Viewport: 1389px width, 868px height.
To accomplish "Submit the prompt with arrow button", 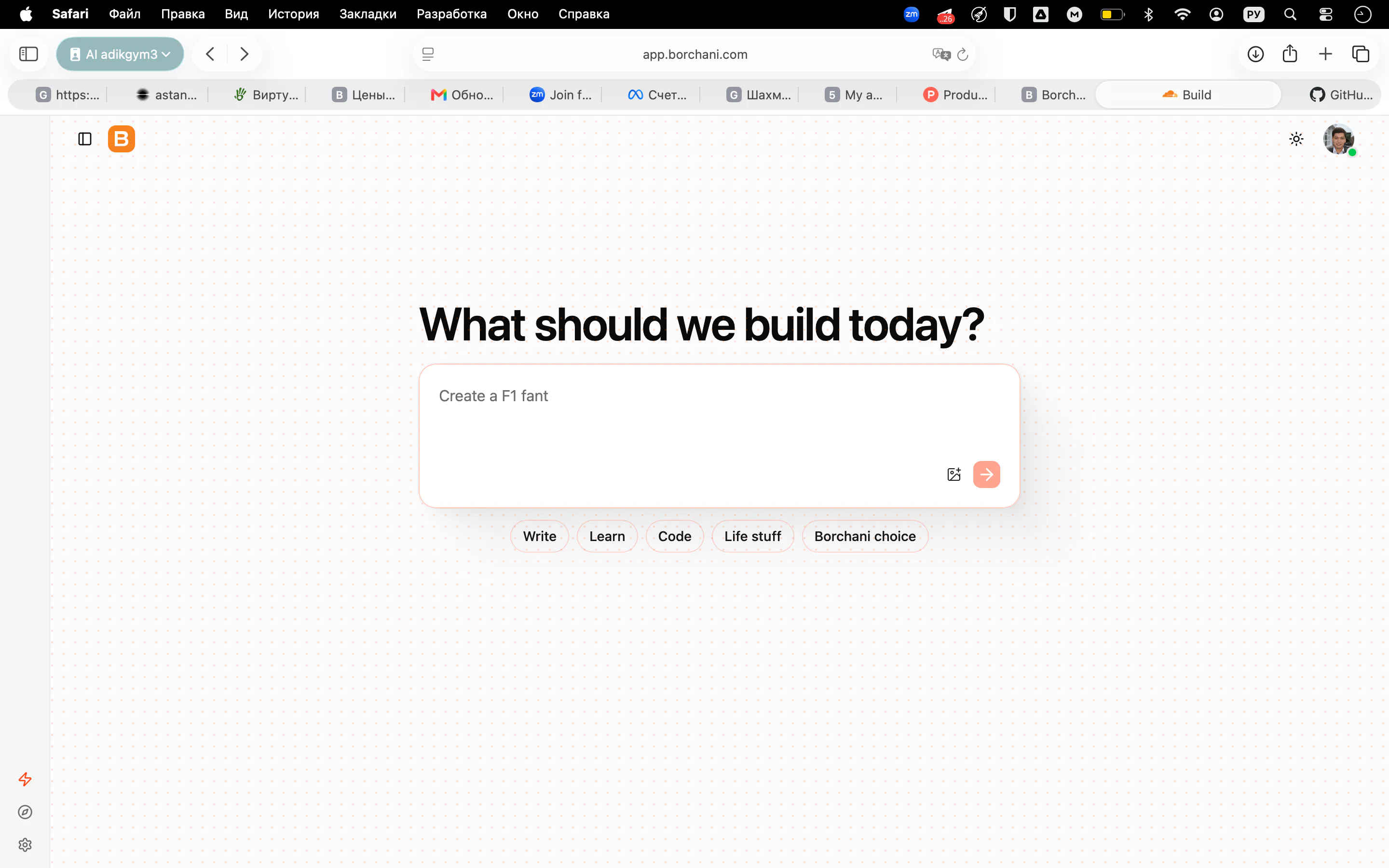I will click(x=987, y=474).
